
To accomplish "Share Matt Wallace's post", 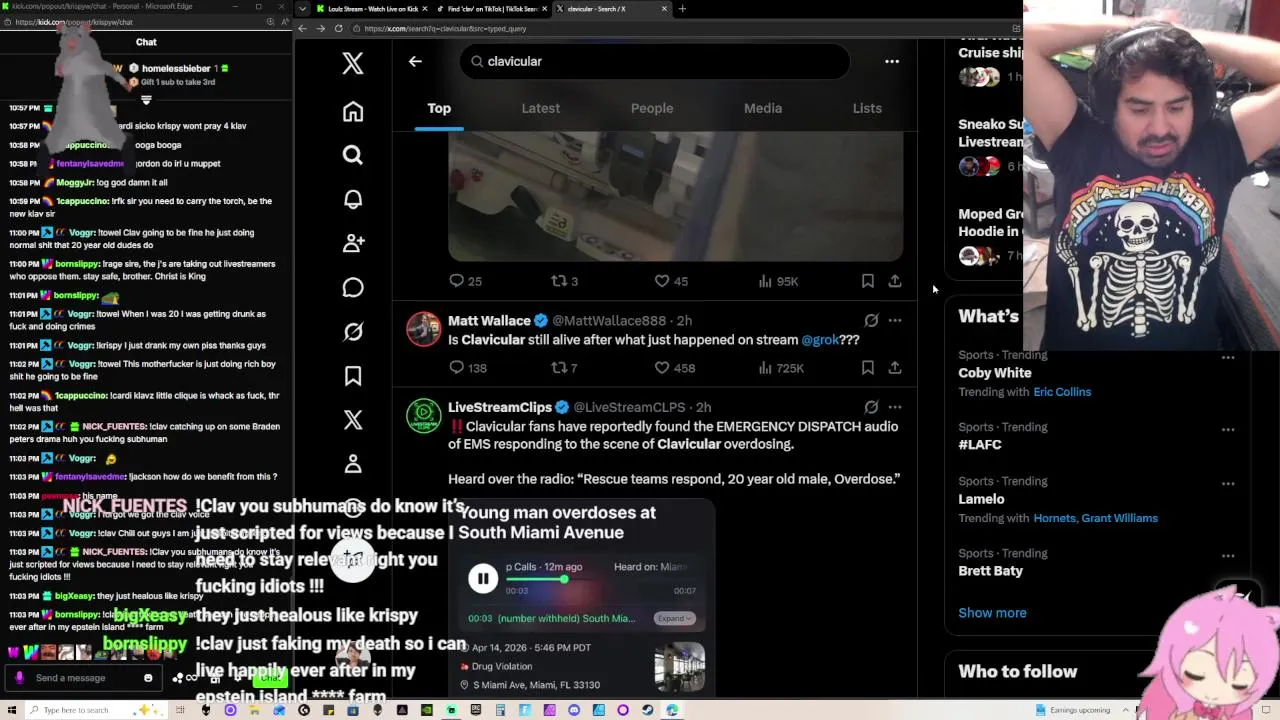I will pyautogui.click(x=894, y=368).
